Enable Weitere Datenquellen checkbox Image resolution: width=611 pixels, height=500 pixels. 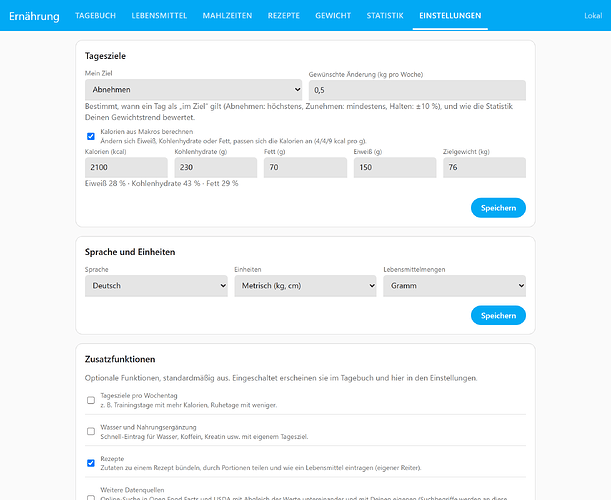(x=91, y=498)
